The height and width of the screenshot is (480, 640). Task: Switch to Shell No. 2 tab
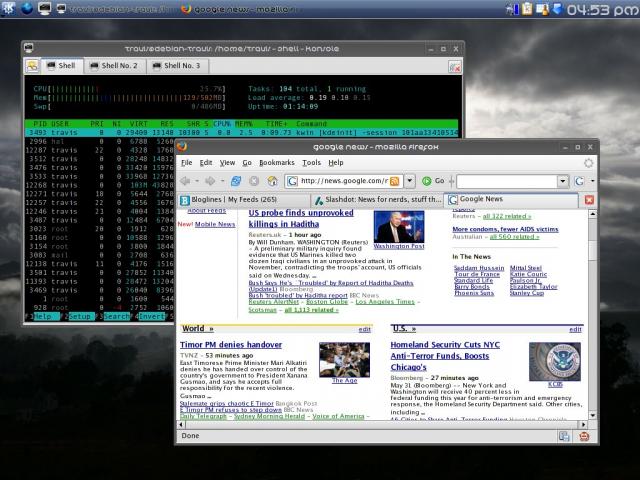(x=114, y=66)
